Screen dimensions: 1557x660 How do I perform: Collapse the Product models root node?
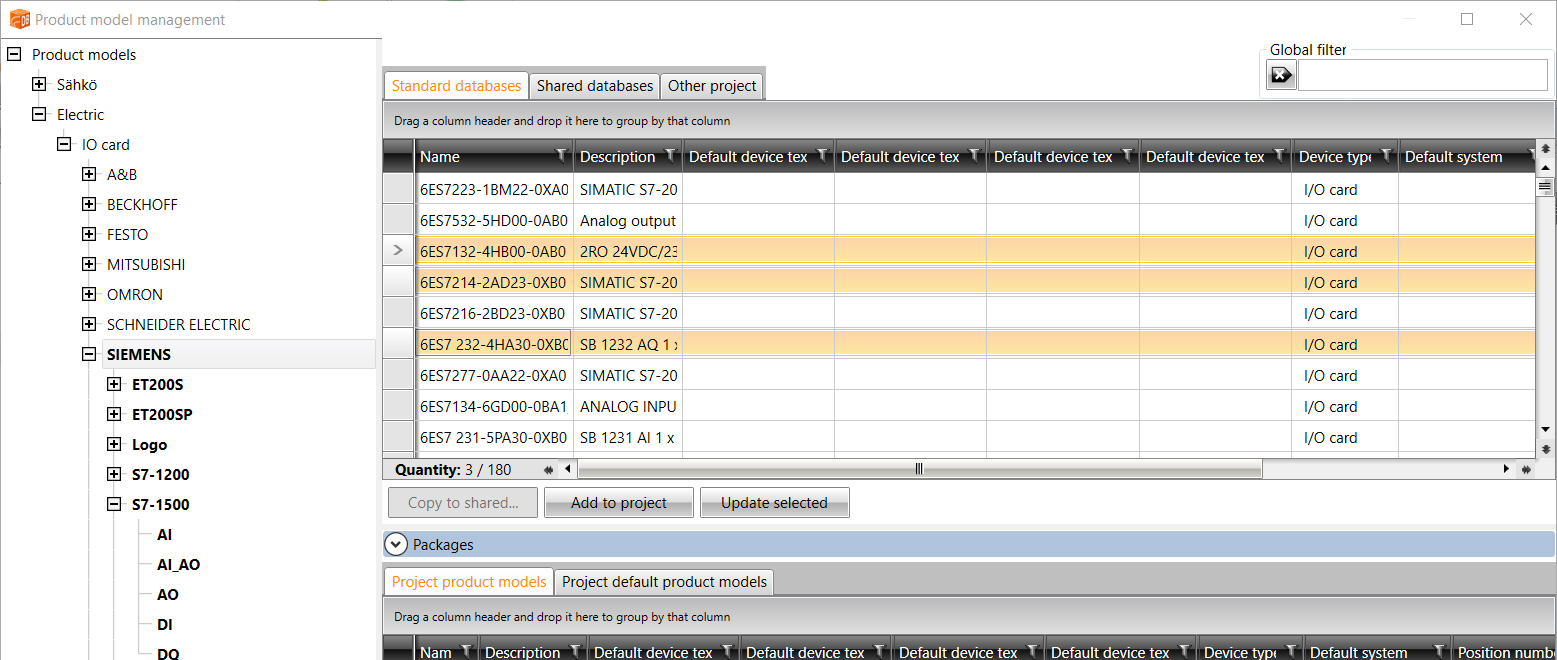(14, 54)
